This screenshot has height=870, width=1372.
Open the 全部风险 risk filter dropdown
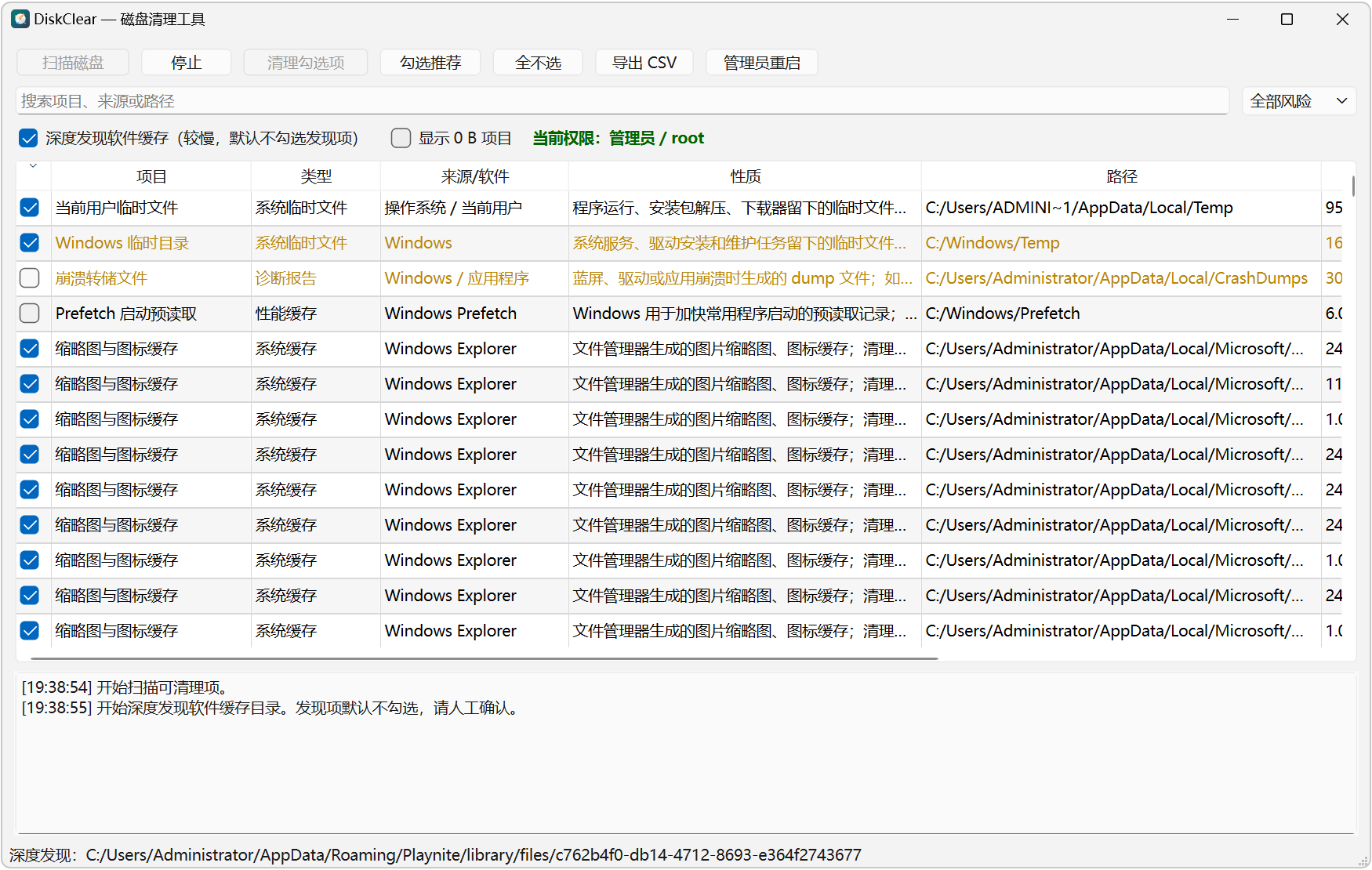(x=1299, y=101)
